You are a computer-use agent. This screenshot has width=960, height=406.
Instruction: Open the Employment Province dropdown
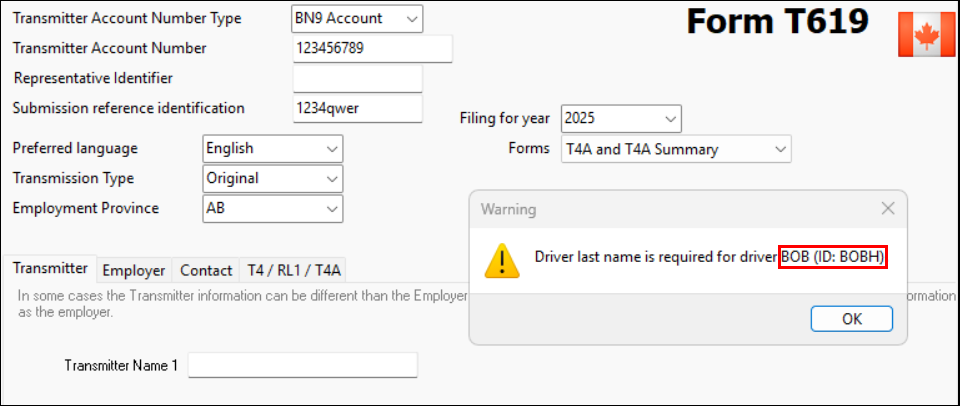click(x=272, y=208)
